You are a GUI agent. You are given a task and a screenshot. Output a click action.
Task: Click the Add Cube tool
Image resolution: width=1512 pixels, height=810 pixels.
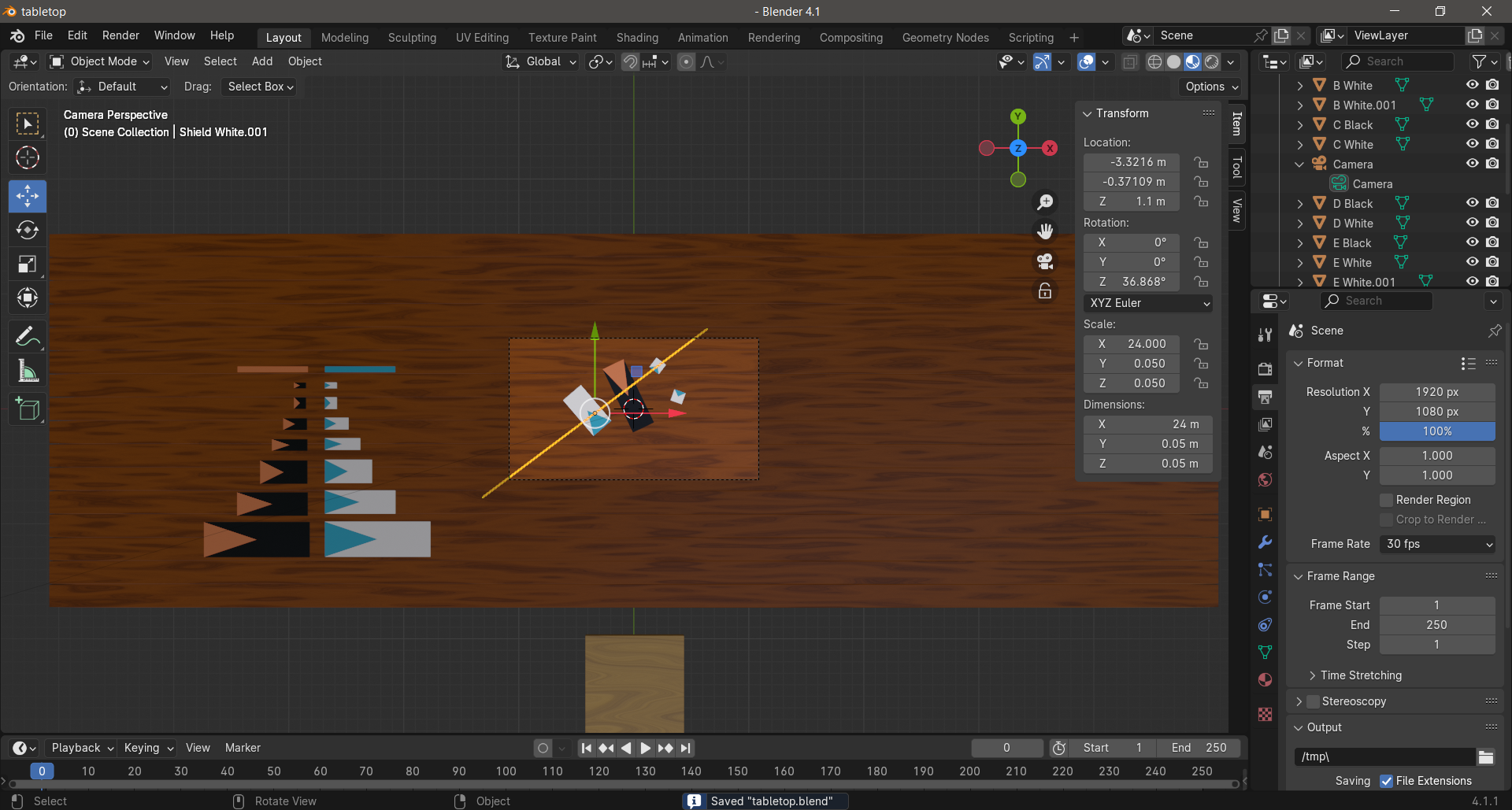click(x=28, y=409)
